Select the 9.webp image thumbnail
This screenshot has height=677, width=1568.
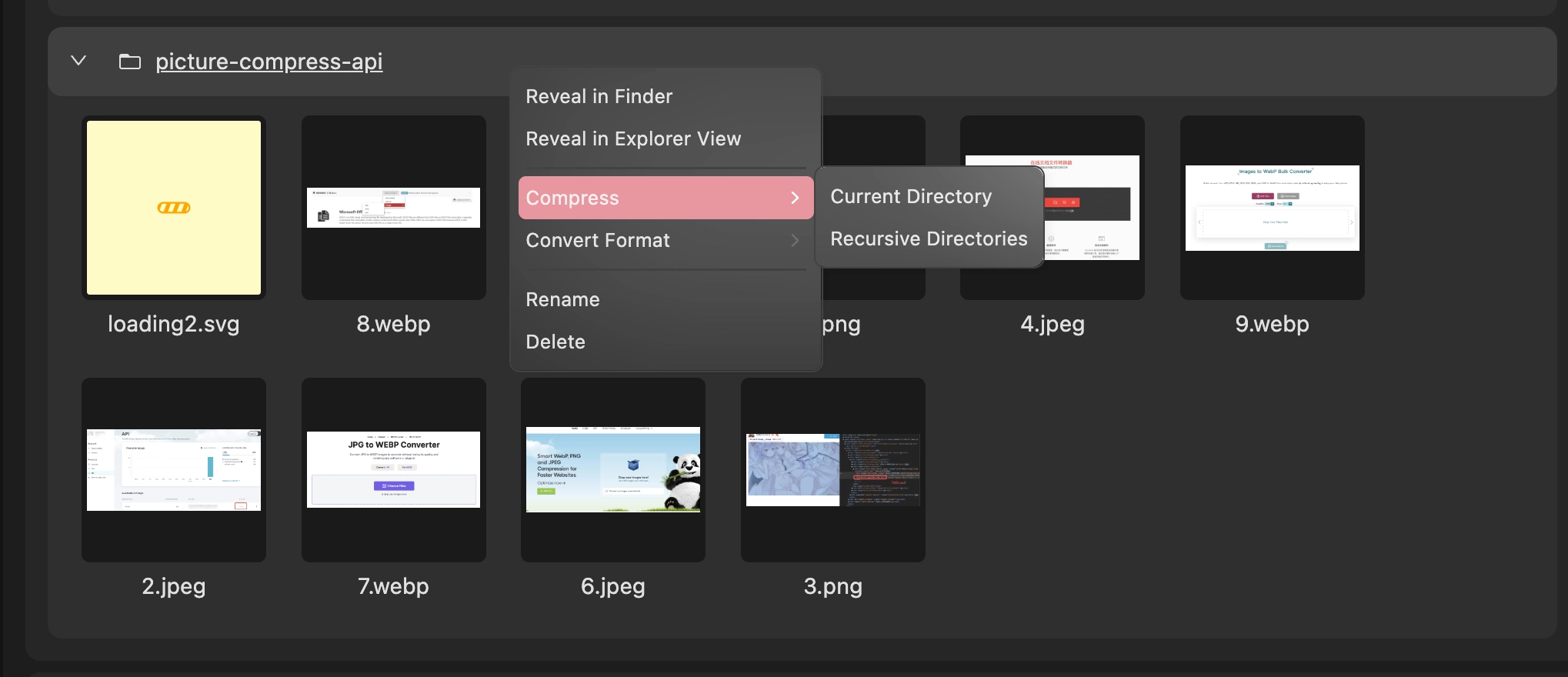pyautogui.click(x=1272, y=208)
